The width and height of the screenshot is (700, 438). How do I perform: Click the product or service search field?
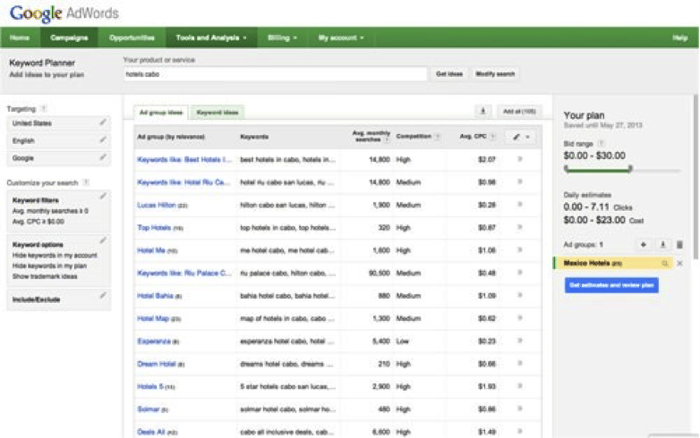[275, 74]
